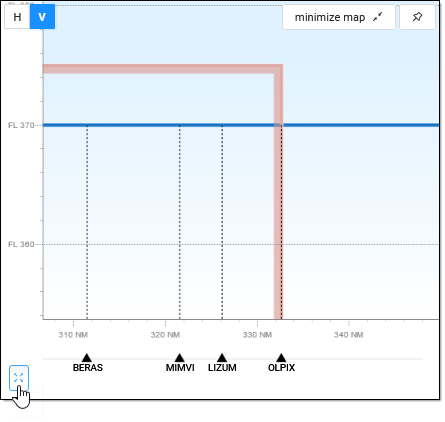Click the FL 370 altitude label
The image size is (445, 422).
click(x=21, y=125)
